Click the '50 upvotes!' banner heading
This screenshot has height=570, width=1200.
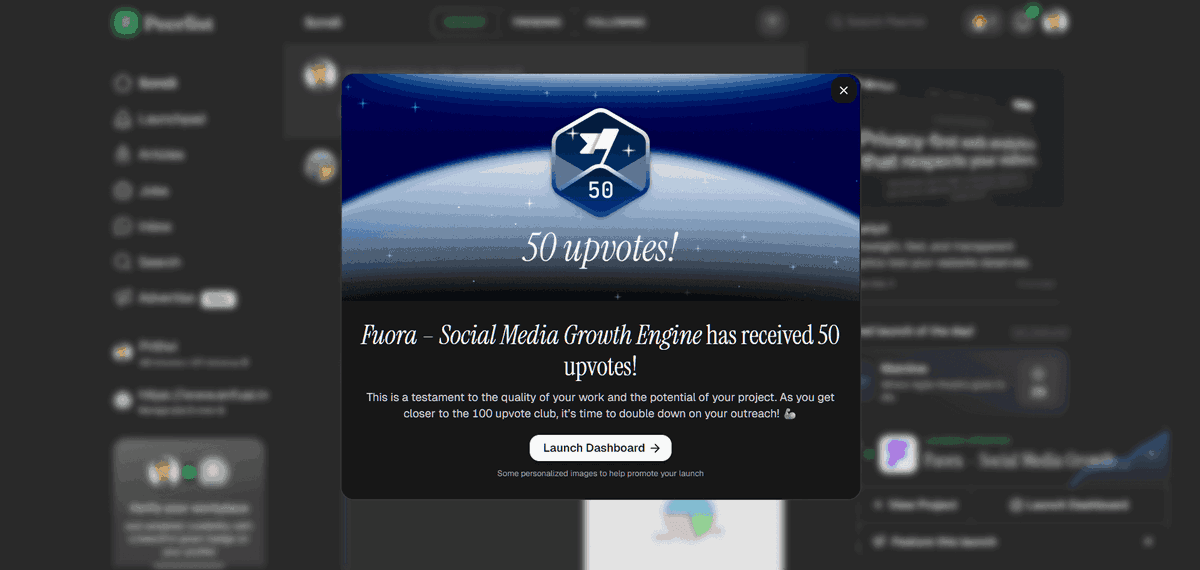(600, 248)
